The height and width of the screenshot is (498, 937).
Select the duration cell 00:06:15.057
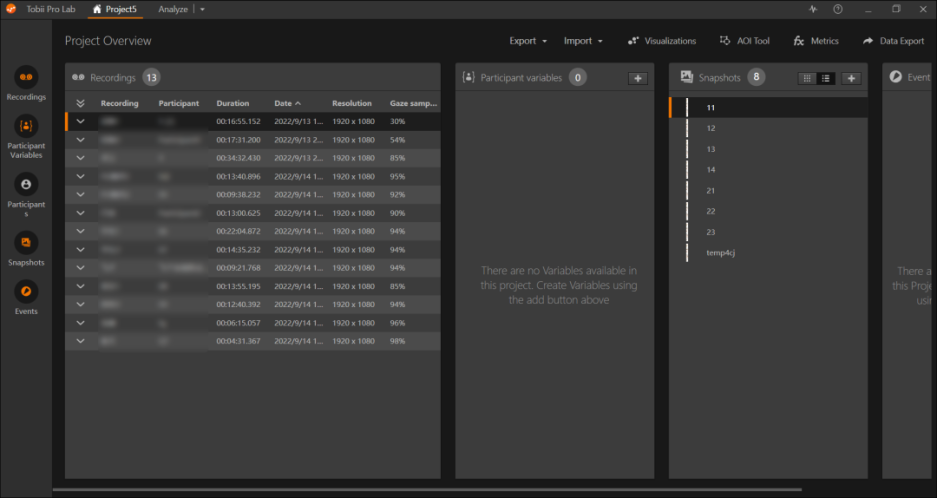(238, 323)
